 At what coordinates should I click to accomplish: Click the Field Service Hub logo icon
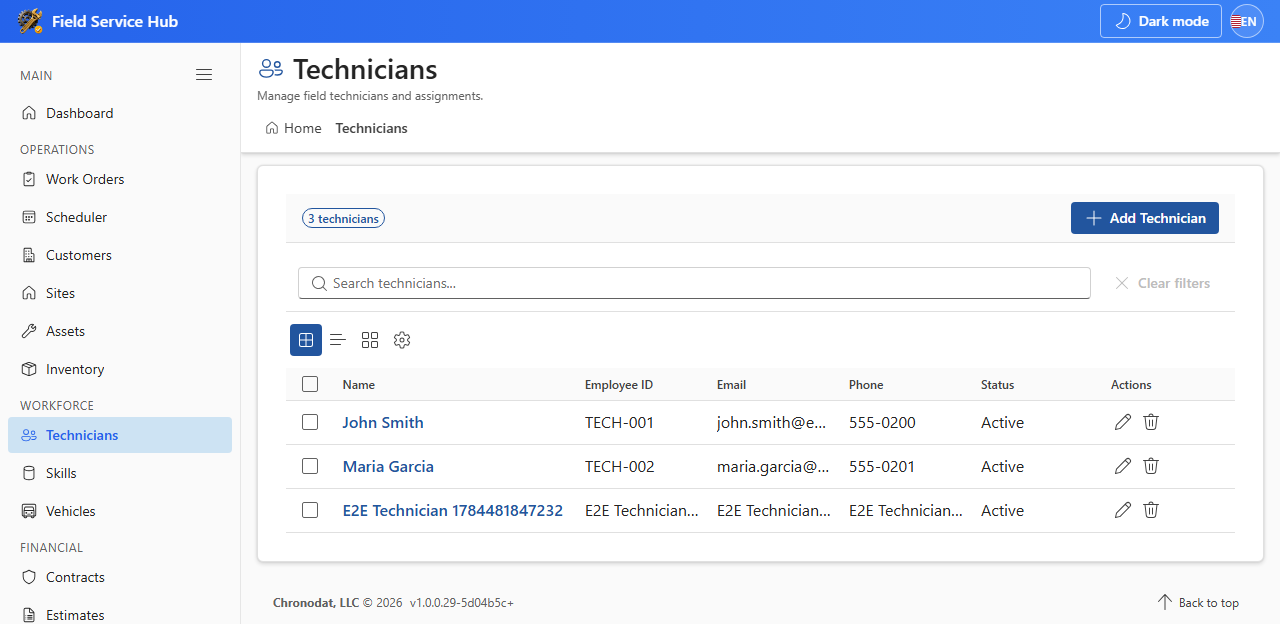point(30,21)
